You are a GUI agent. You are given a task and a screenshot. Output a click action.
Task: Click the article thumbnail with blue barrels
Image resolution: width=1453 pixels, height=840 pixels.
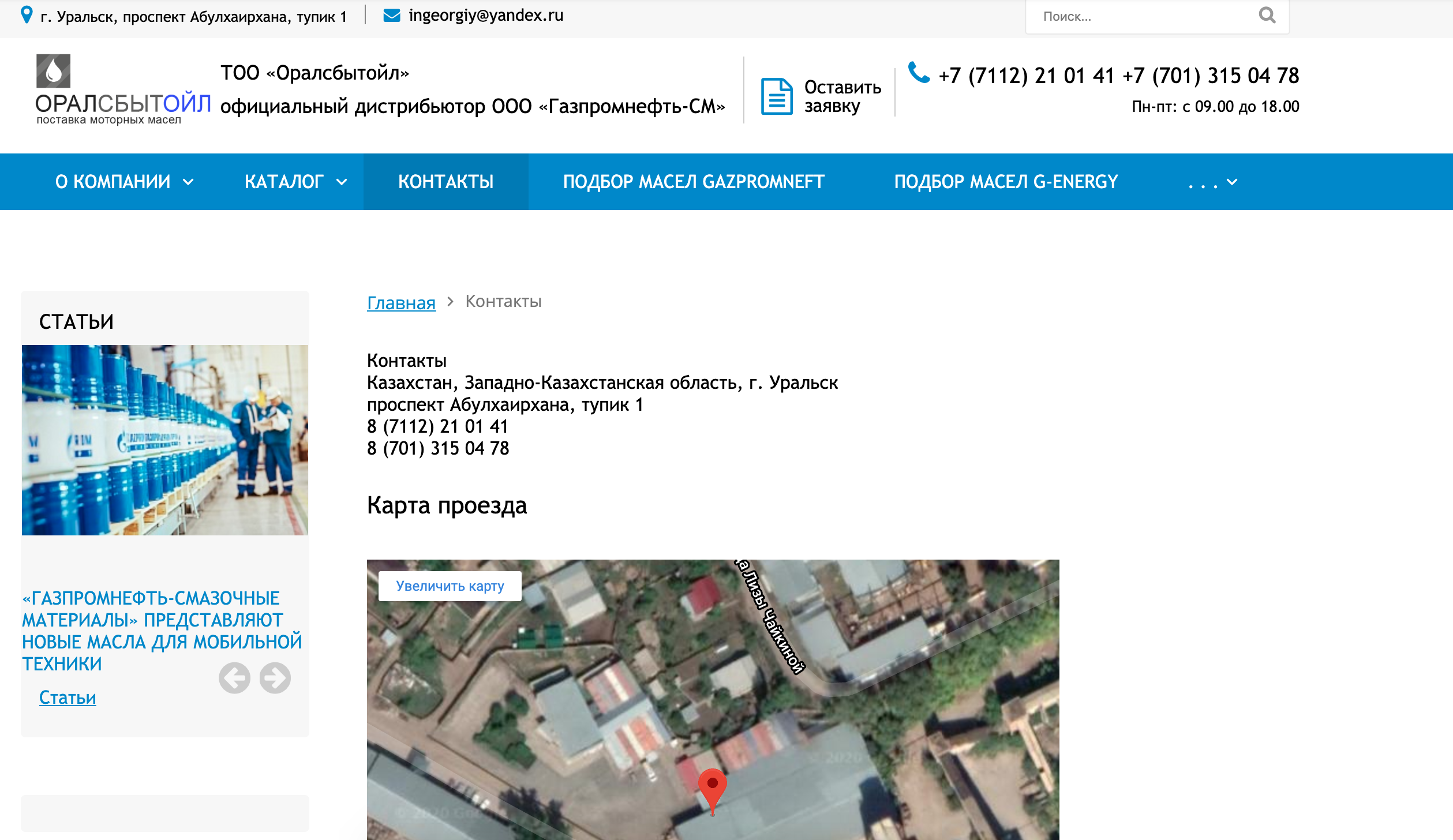click(x=165, y=440)
